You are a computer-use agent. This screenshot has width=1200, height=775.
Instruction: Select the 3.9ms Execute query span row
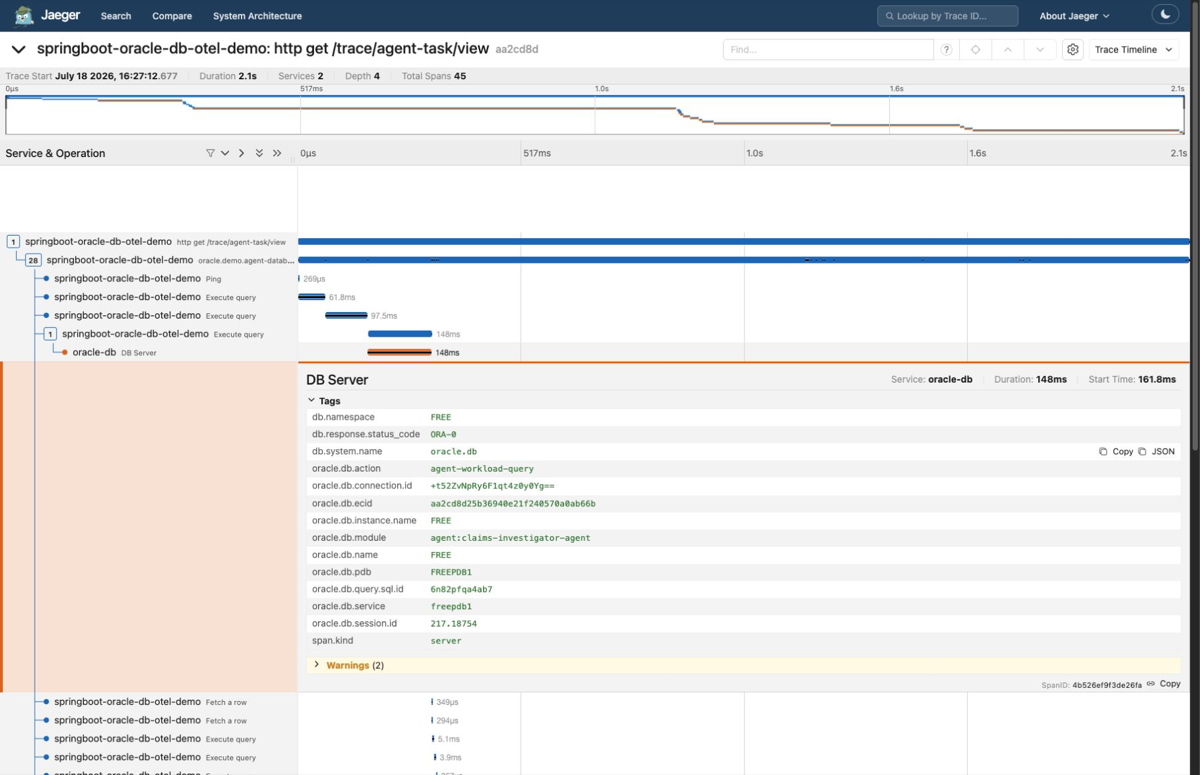[x=149, y=757]
